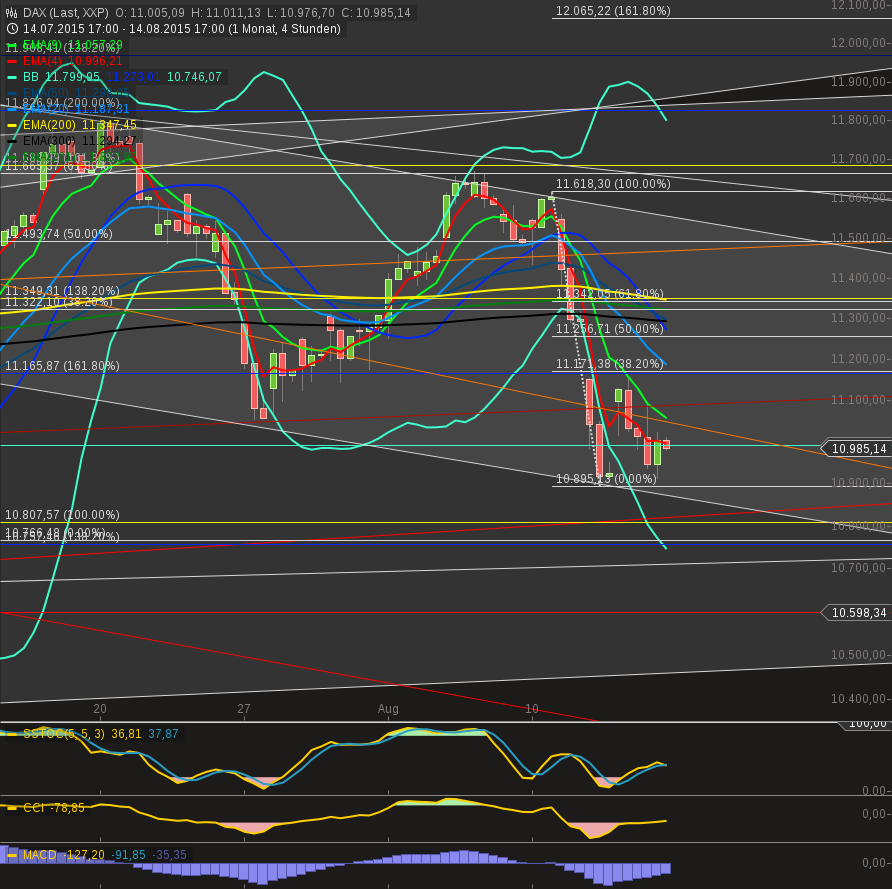Click the MACD histogram value -35,35

coord(169,855)
